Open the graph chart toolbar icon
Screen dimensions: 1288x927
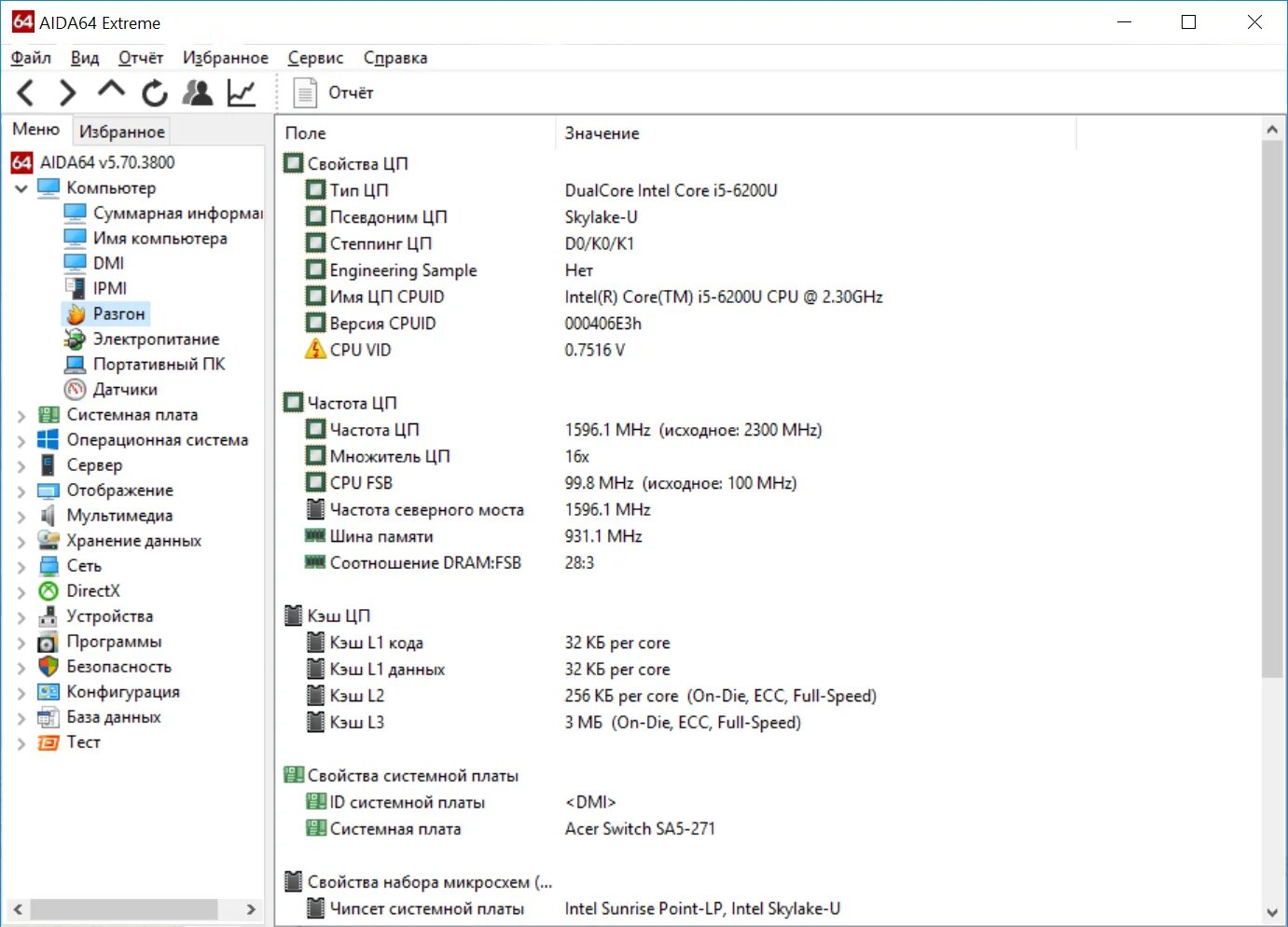[242, 92]
